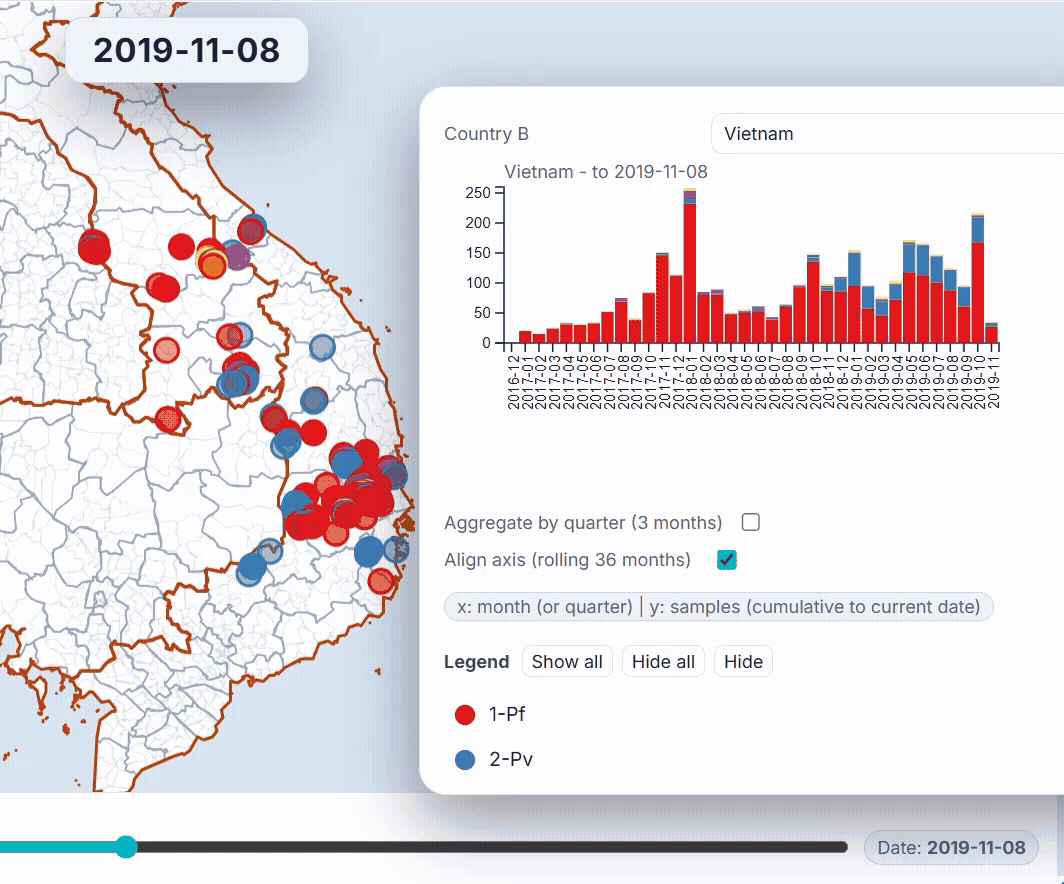Viewport: 1064px width, 884px height.
Task: Enable Aggregate by quarter checkbox
Action: [x=750, y=522]
